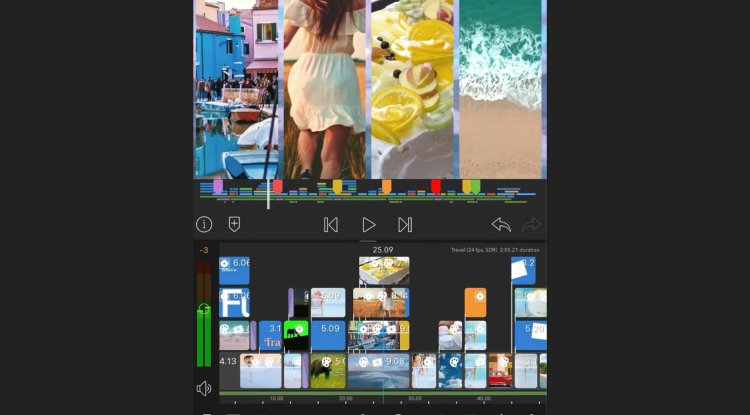Select the solid blue title clip labeled 5.09
Viewport: 750px width, 415px height.
[328, 335]
